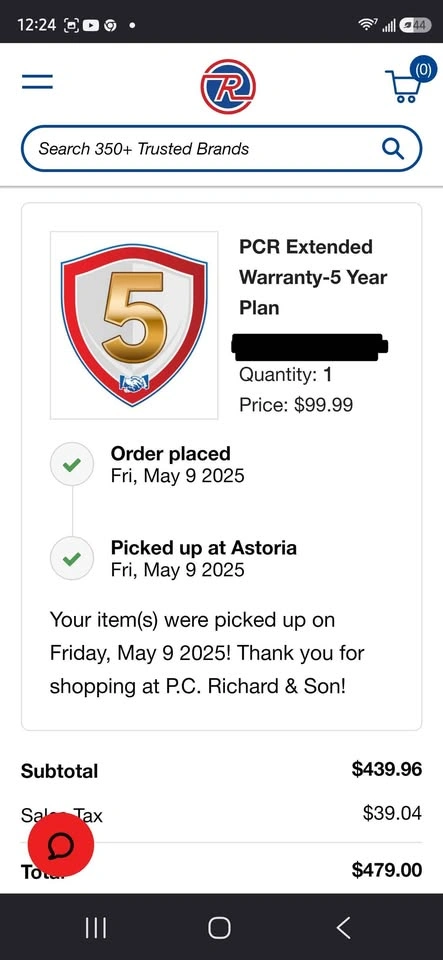Open the hamburger navigation menu
This screenshot has height=960, width=443.
point(37,81)
